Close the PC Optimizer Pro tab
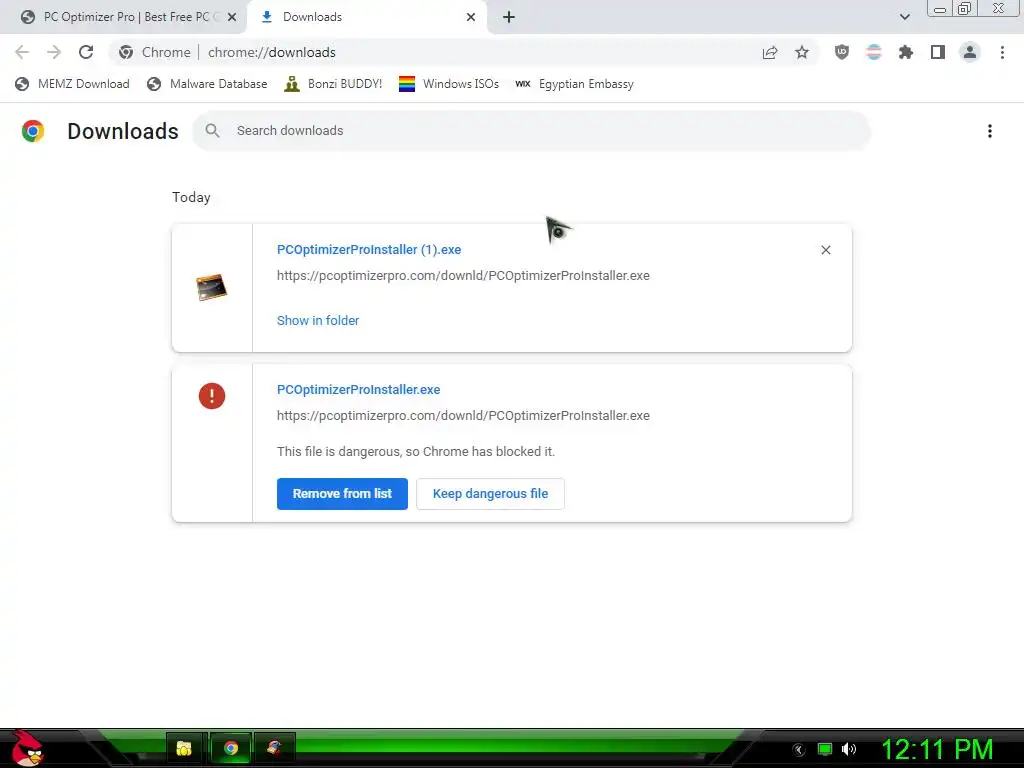The width and height of the screenshot is (1024, 768). (232, 17)
